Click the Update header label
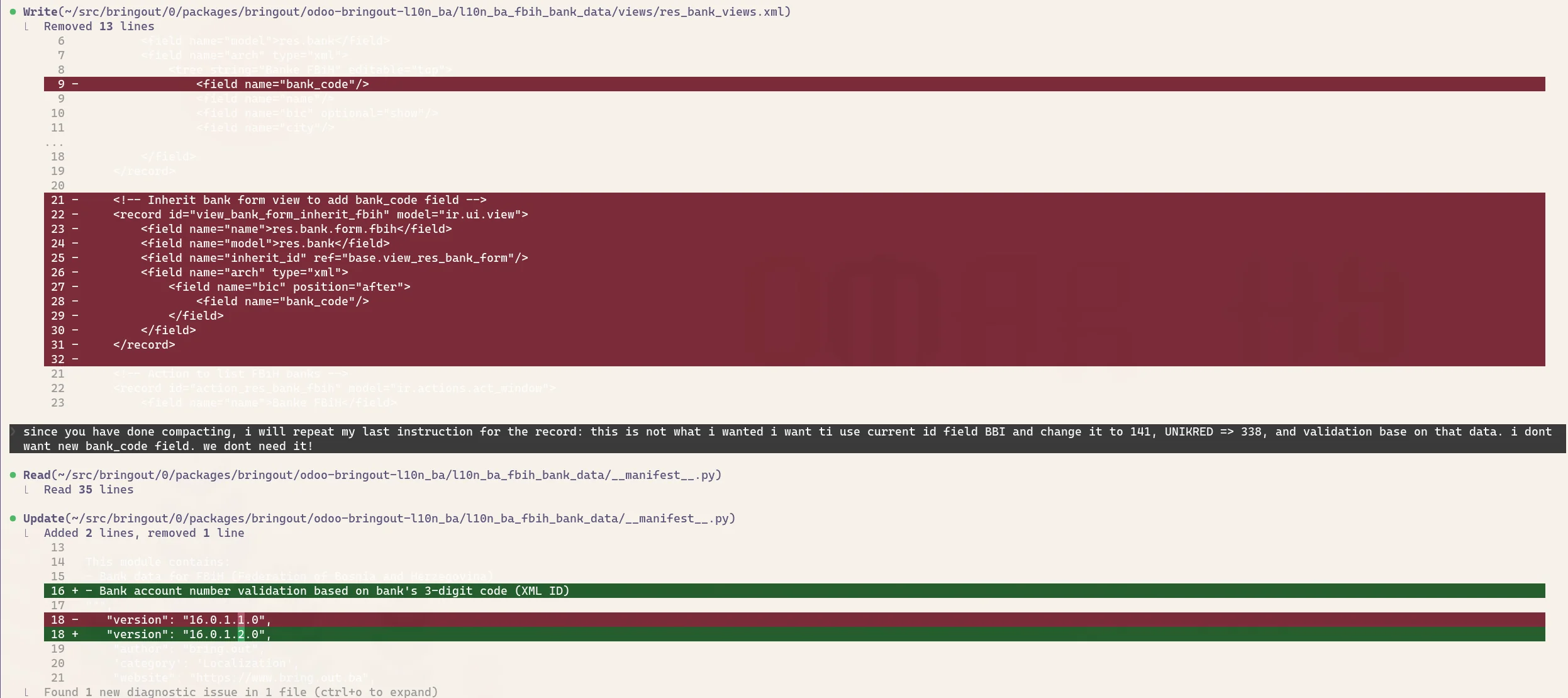This screenshot has height=698, width=1568. coord(43,518)
